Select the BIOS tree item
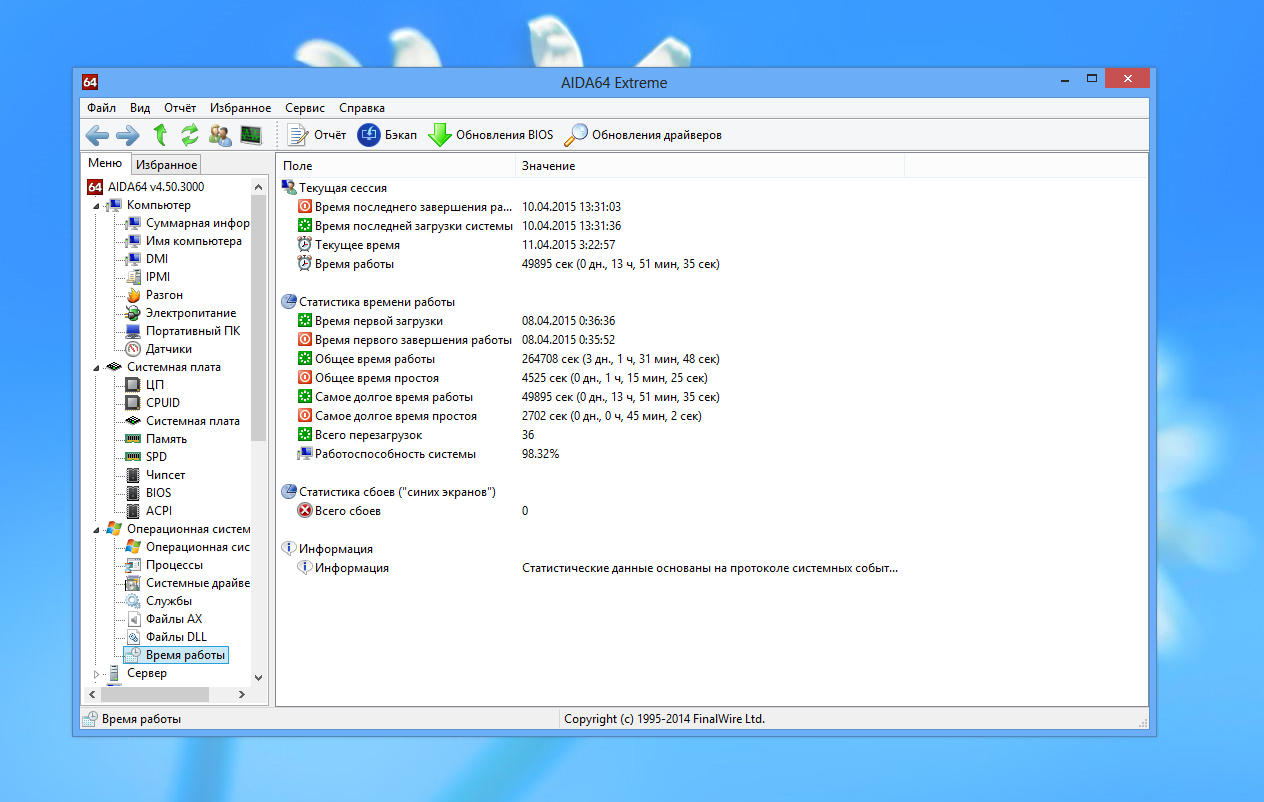Viewport: 1264px width, 802px height. point(148,493)
